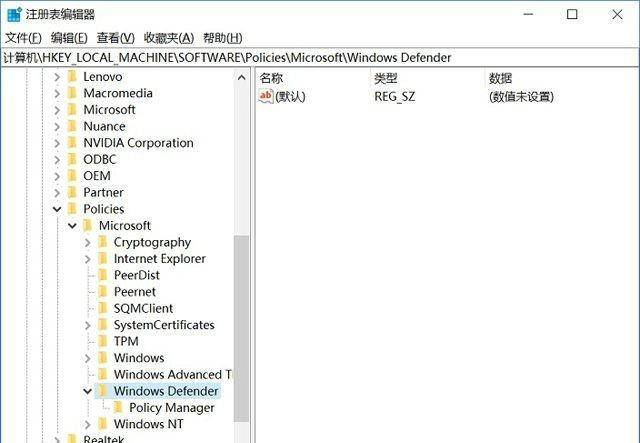This screenshot has height=443, width=640.
Task: Click the 数据 column header
Action: point(500,78)
